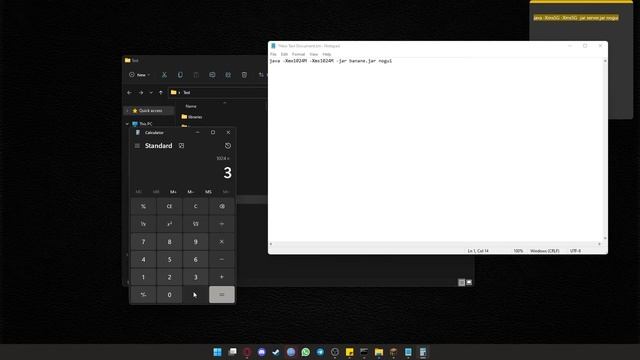Click the minus key in Calculator
The image size is (640, 360).
[x=222, y=259]
